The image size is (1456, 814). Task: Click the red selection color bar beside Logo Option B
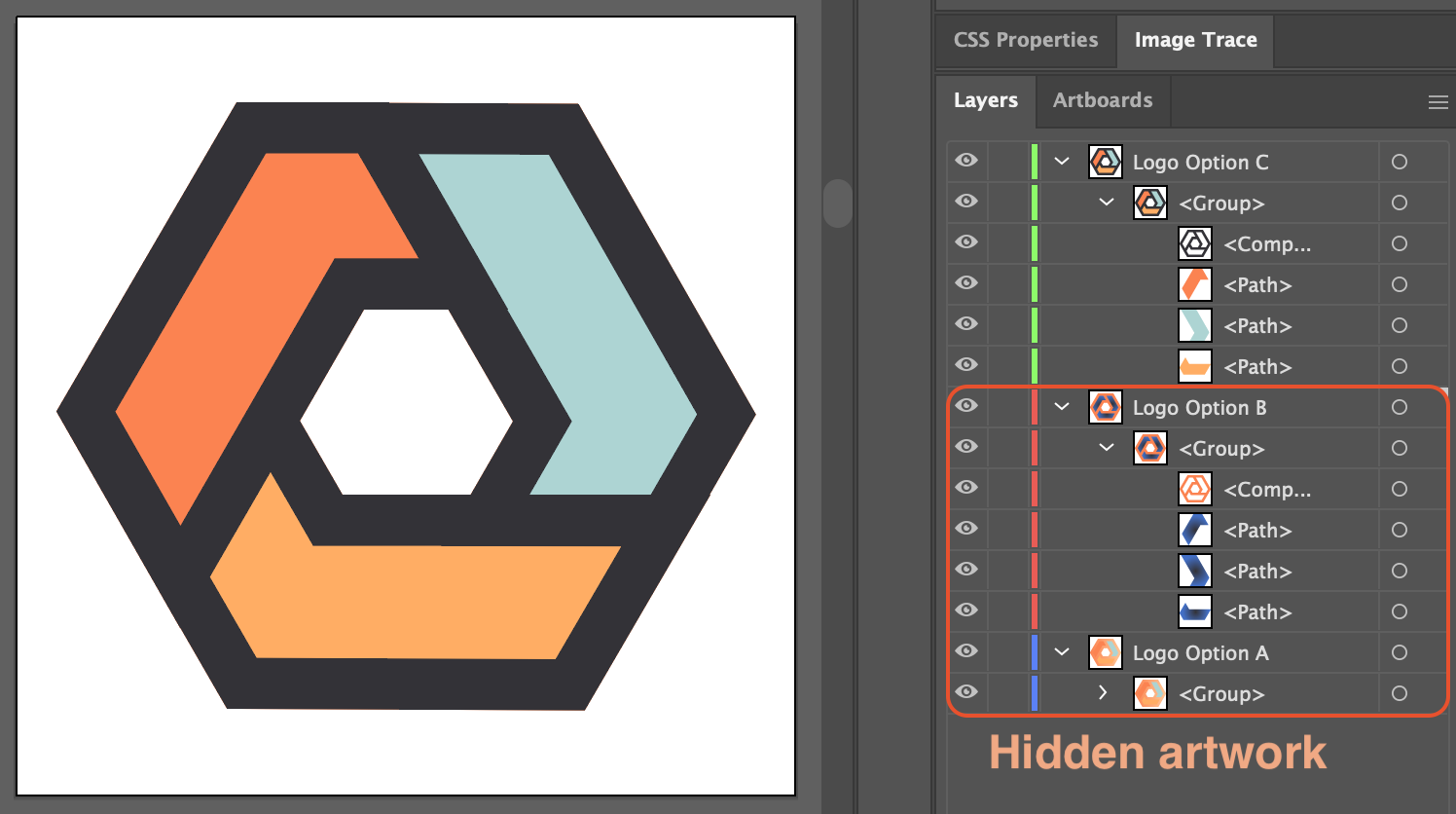click(x=1035, y=407)
